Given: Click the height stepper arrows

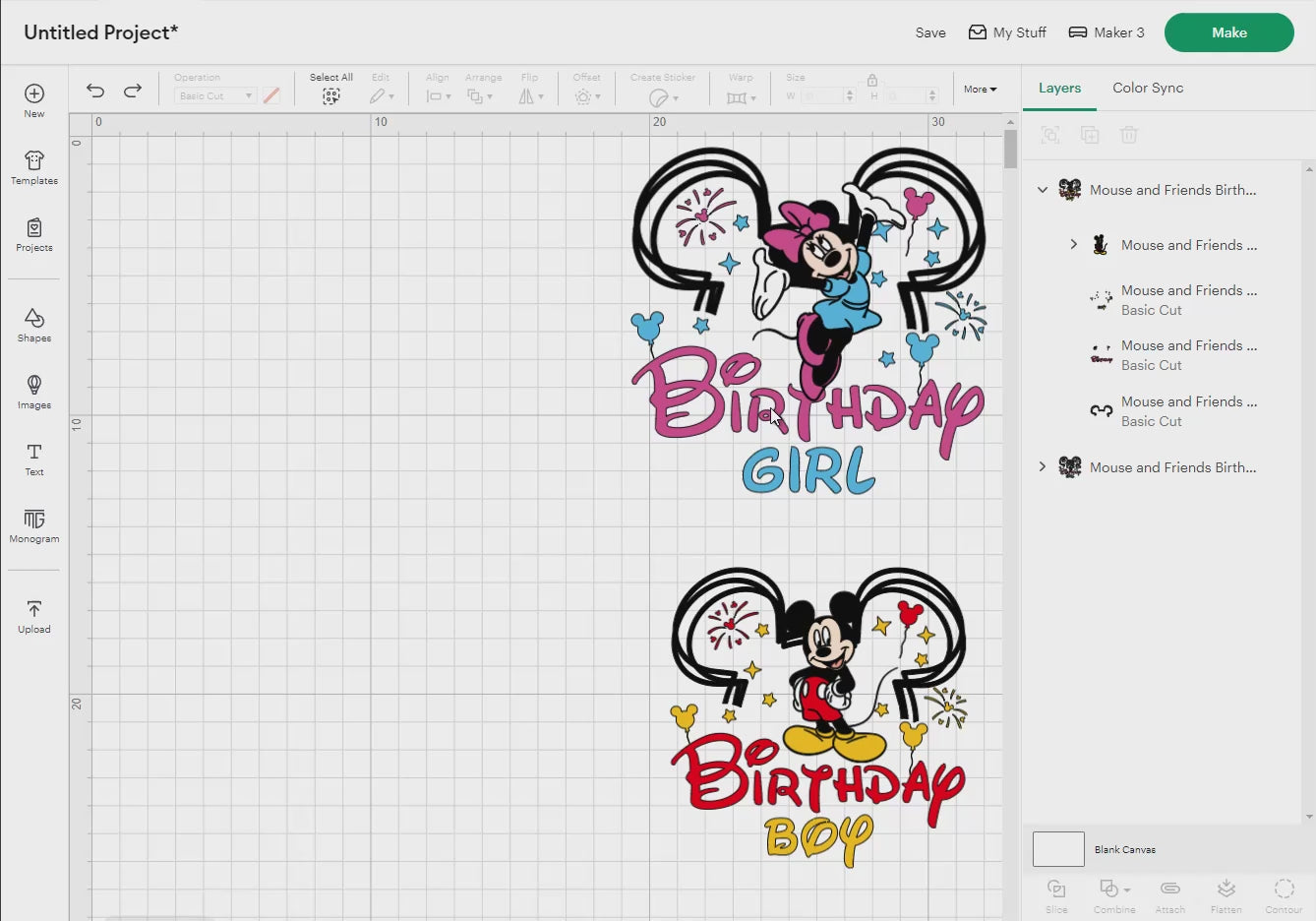Looking at the screenshot, I should (x=933, y=95).
